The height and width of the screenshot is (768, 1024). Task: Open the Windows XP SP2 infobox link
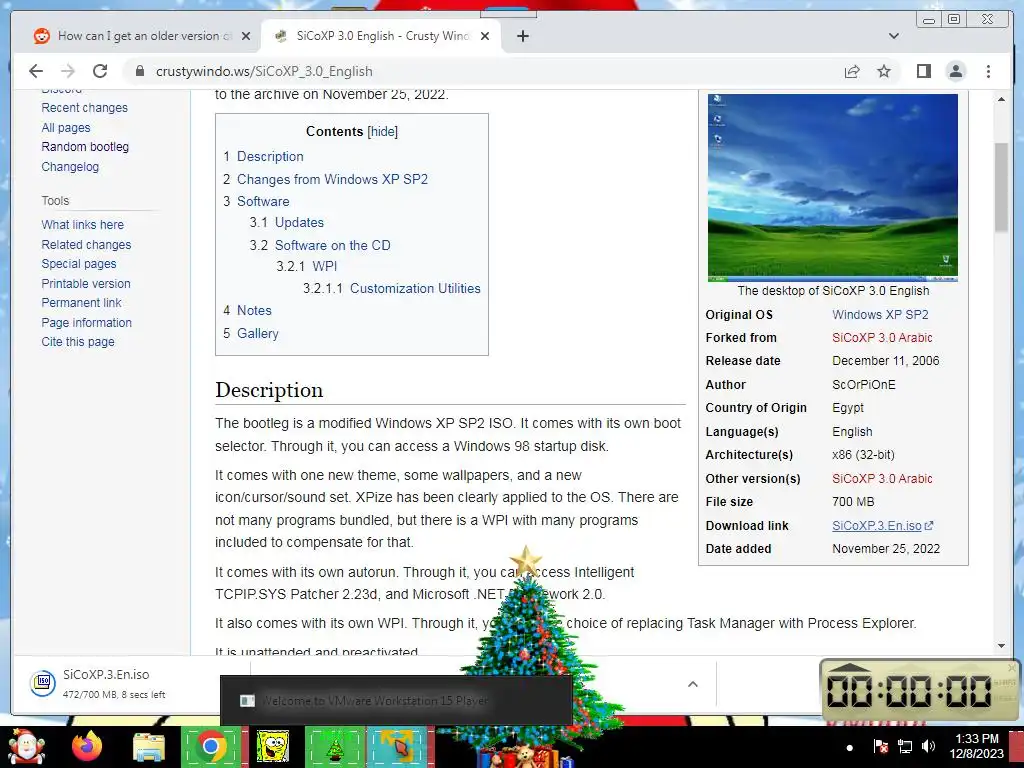click(x=880, y=315)
